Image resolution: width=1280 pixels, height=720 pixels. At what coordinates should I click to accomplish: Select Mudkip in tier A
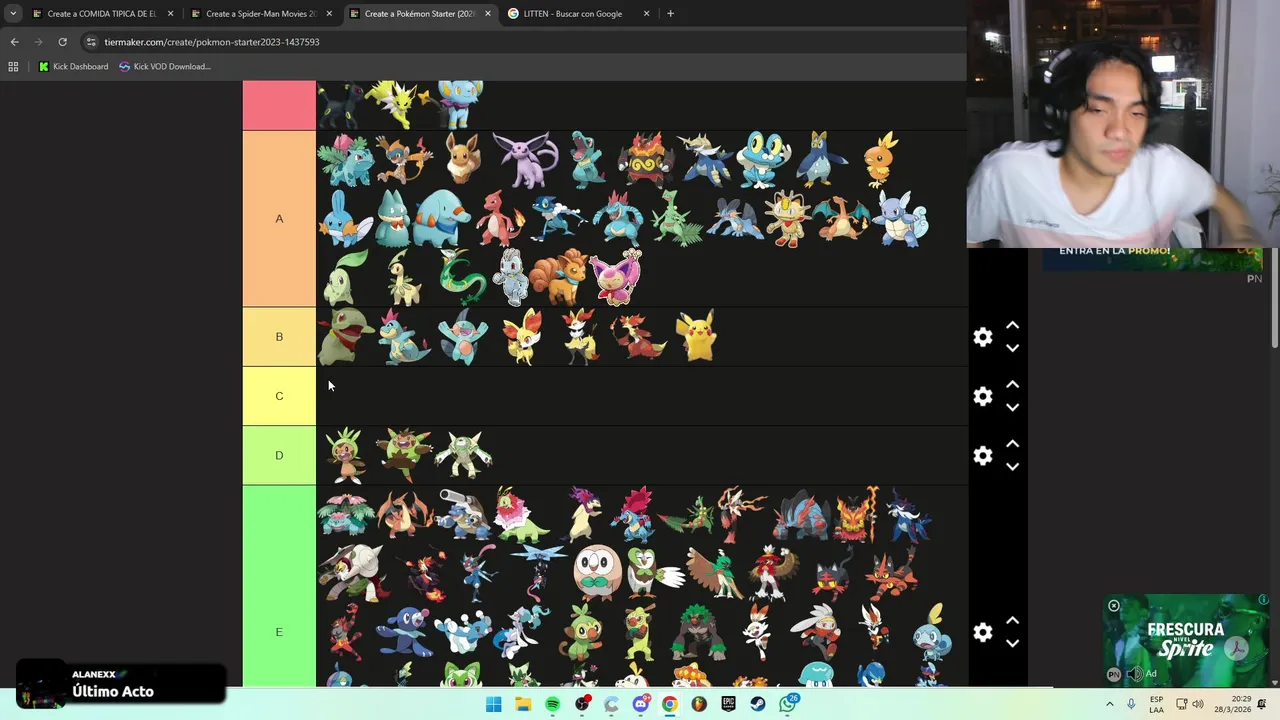pyautogui.click(x=345, y=219)
